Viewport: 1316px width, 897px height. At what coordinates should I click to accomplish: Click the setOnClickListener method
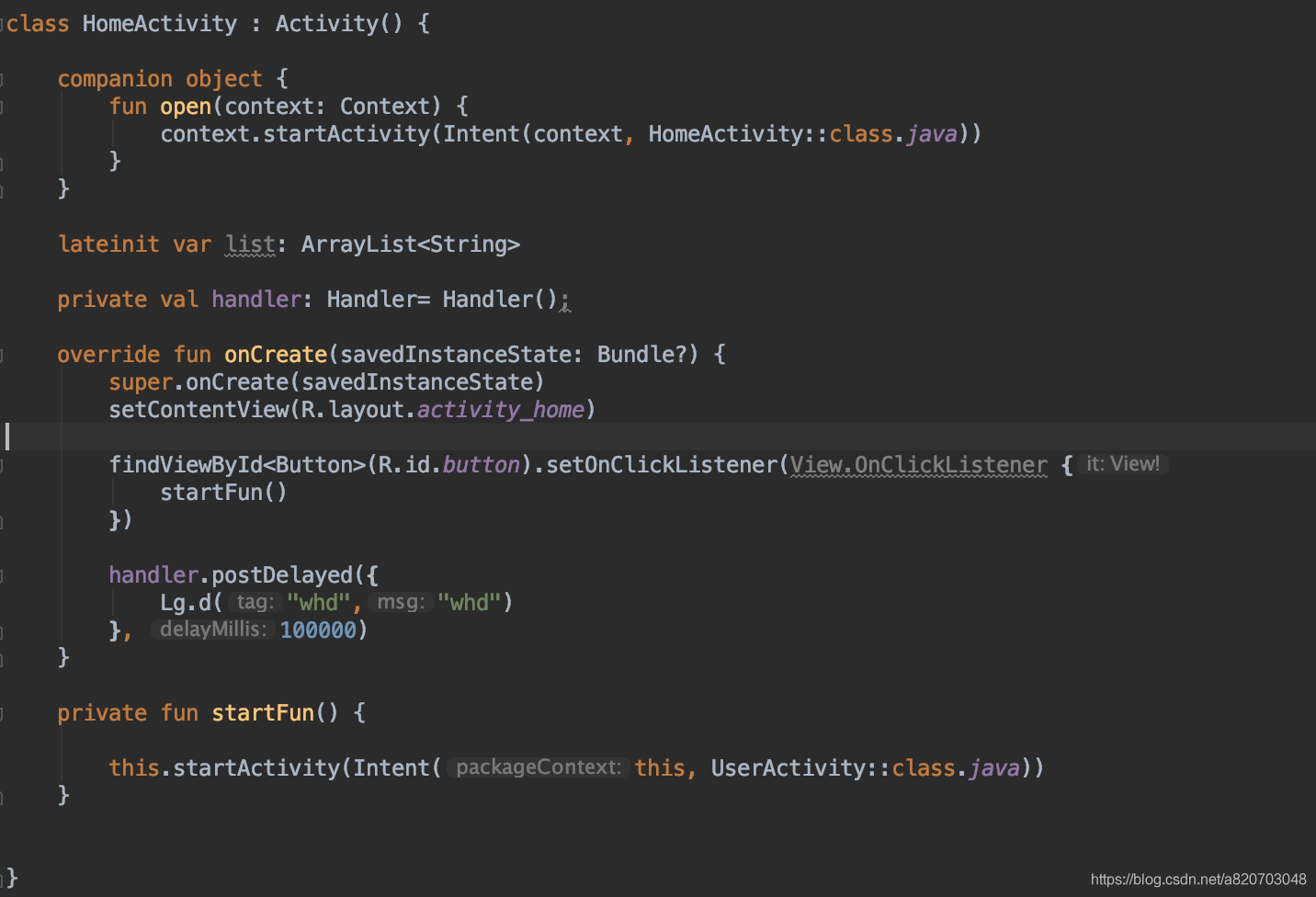[662, 465]
